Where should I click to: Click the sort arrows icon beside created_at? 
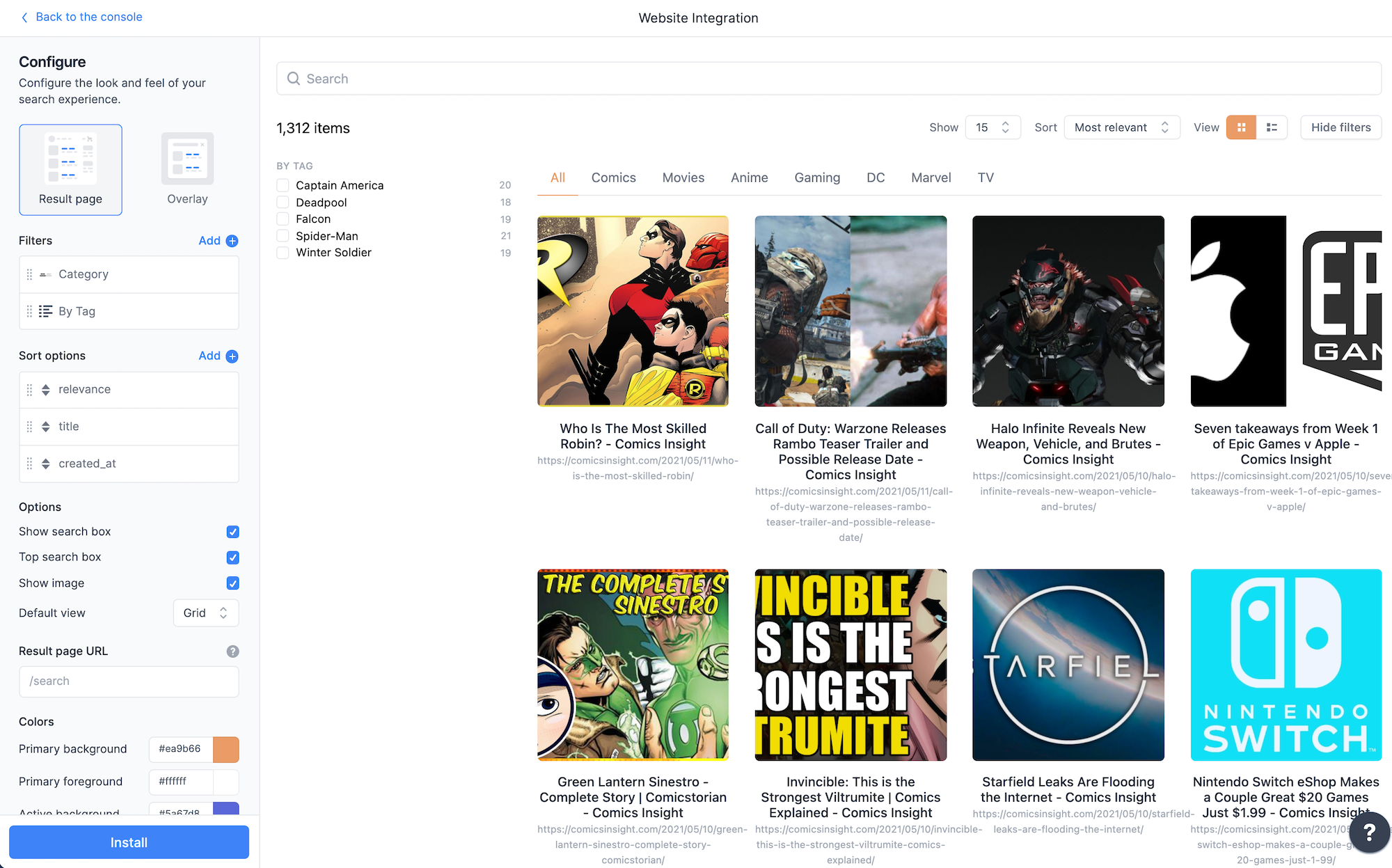click(45, 464)
